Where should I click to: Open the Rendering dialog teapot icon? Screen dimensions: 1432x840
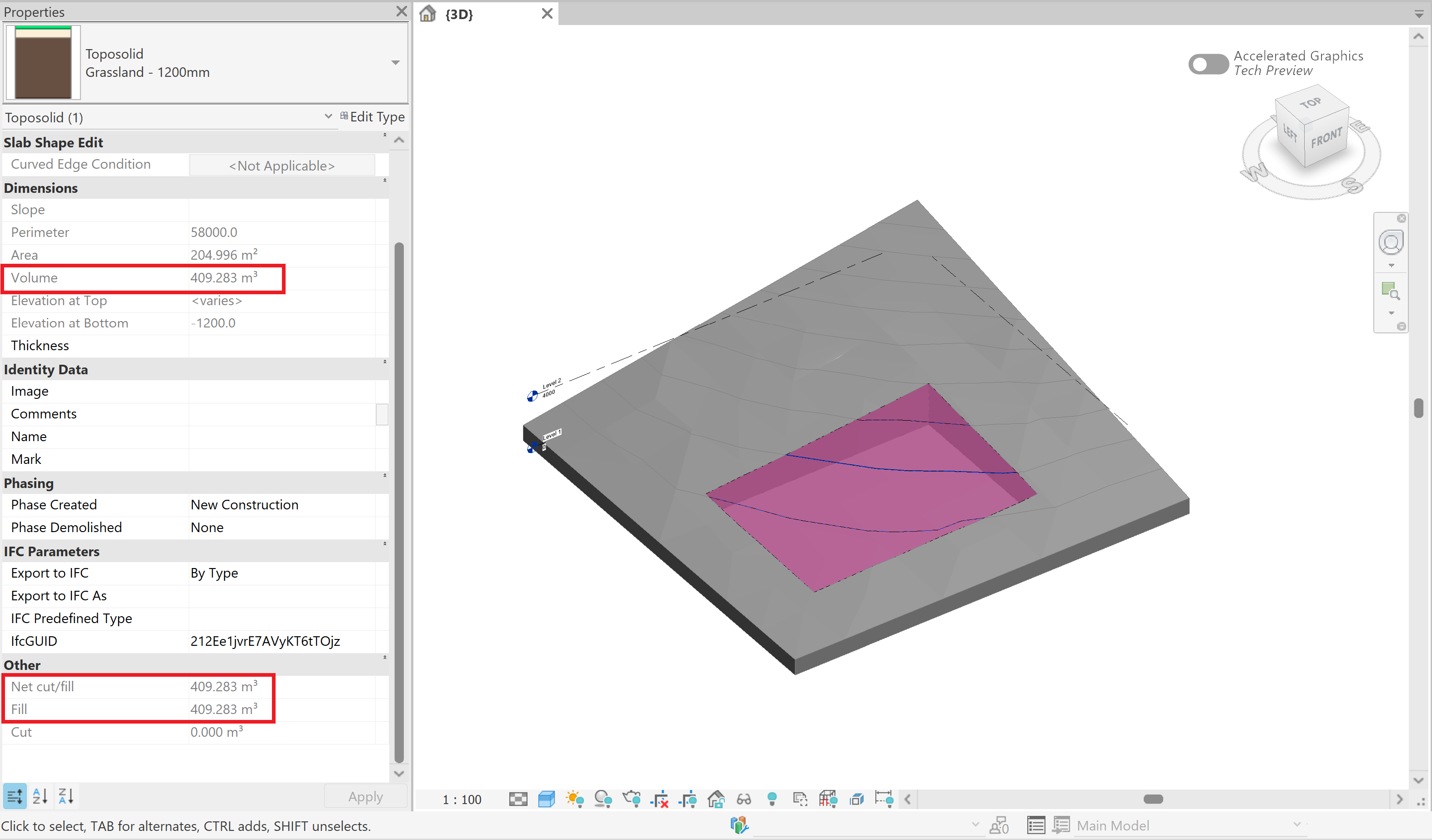coord(632,799)
